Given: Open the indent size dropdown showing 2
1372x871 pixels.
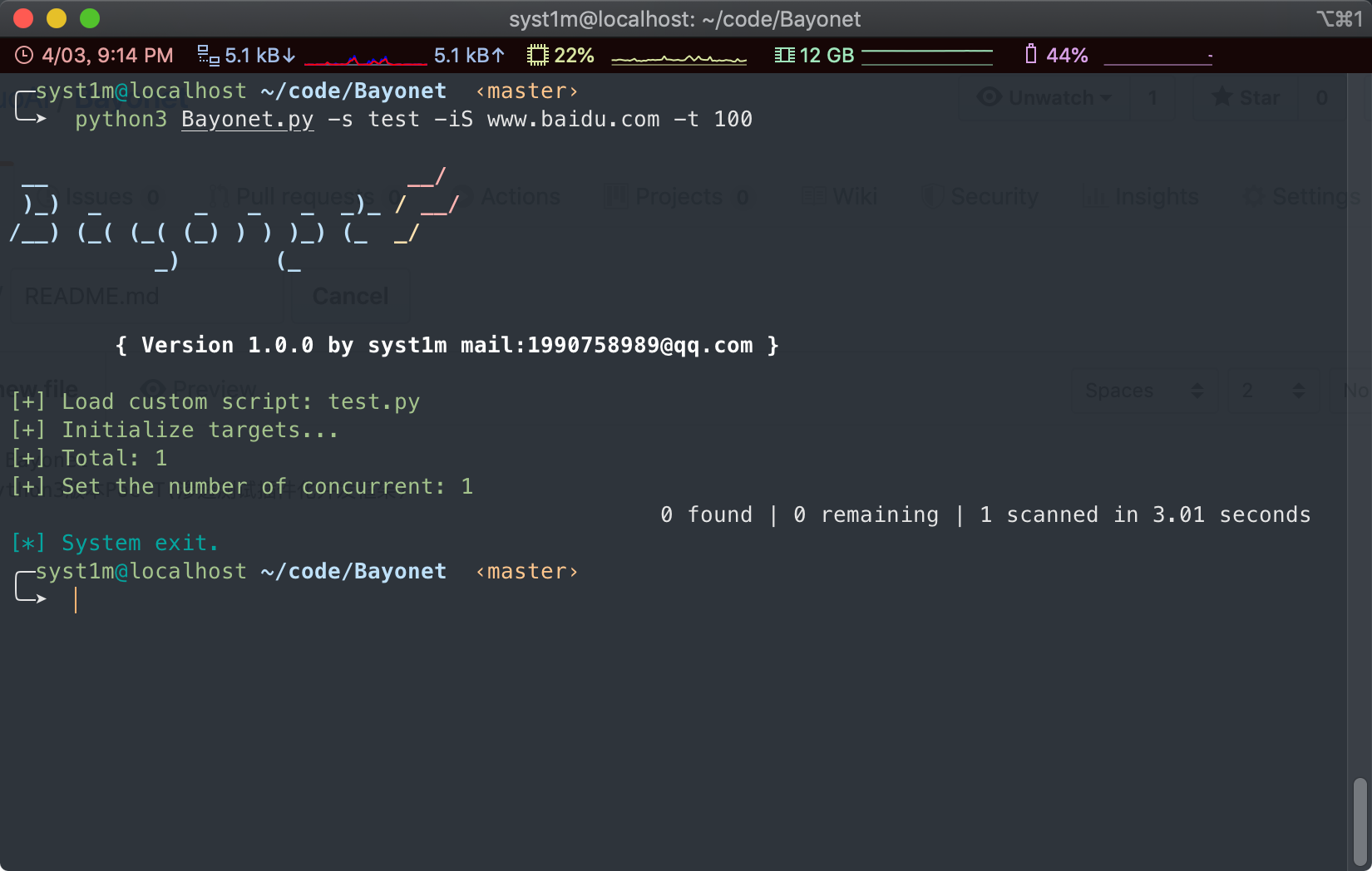Looking at the screenshot, I should click(x=1272, y=391).
